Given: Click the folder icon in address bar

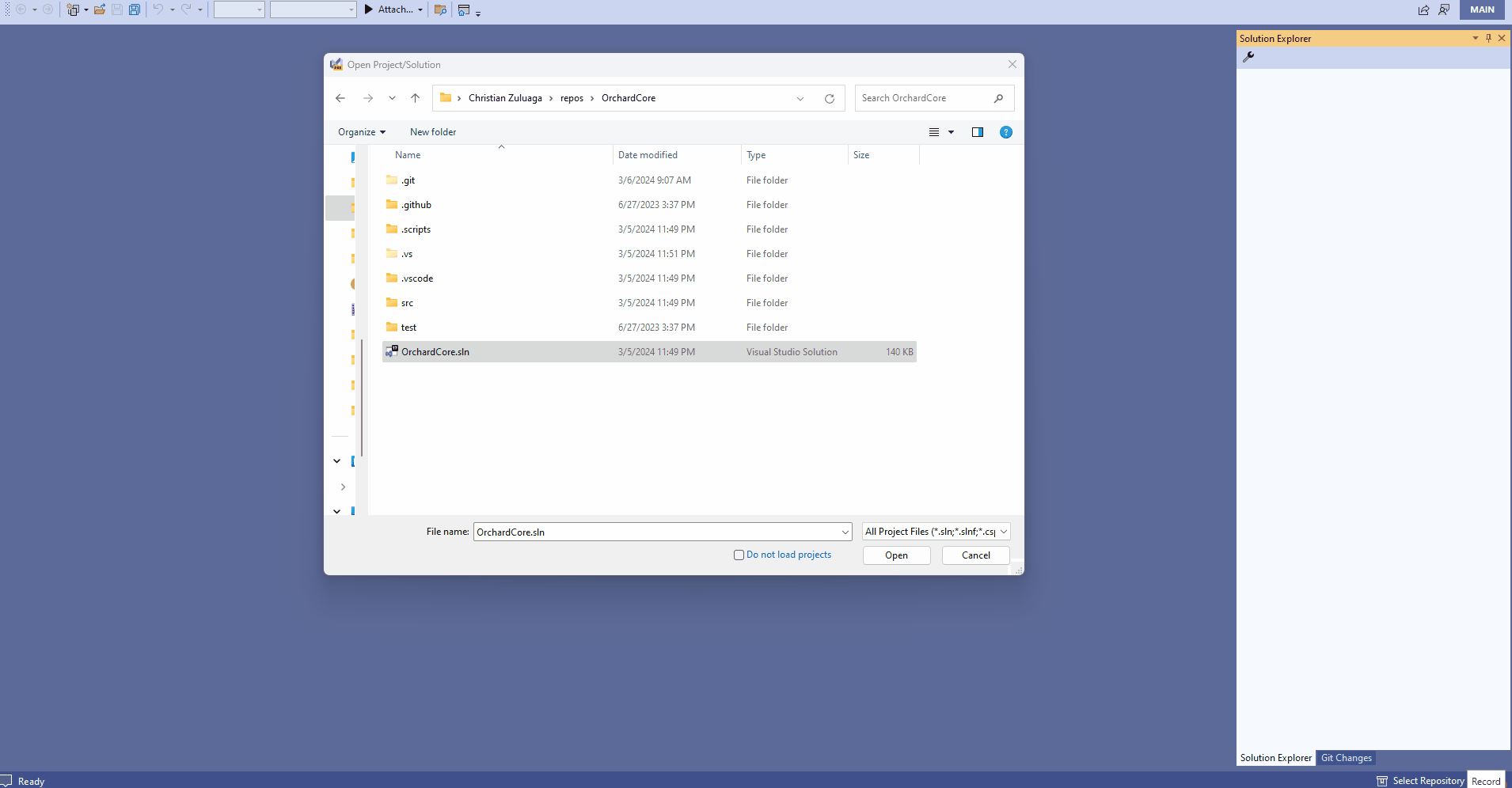Looking at the screenshot, I should [x=446, y=98].
